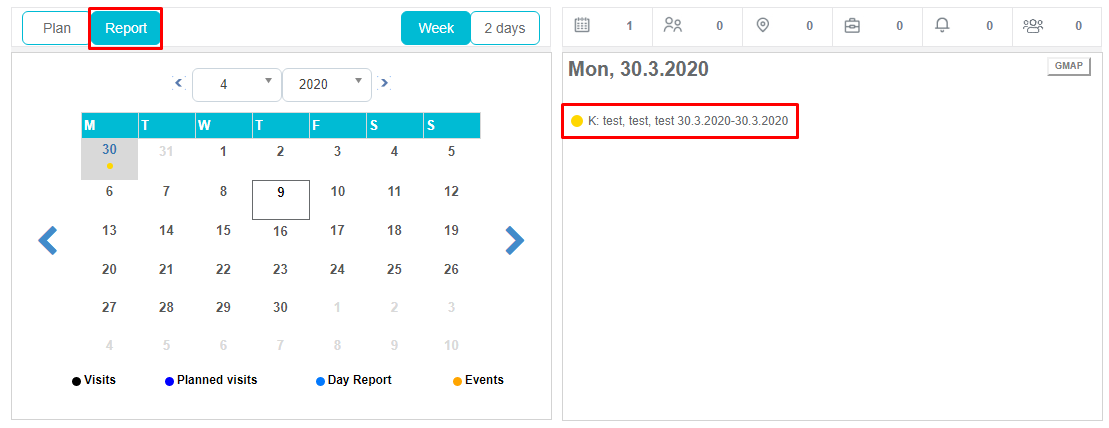Click the three-person group icon

tap(1033, 26)
